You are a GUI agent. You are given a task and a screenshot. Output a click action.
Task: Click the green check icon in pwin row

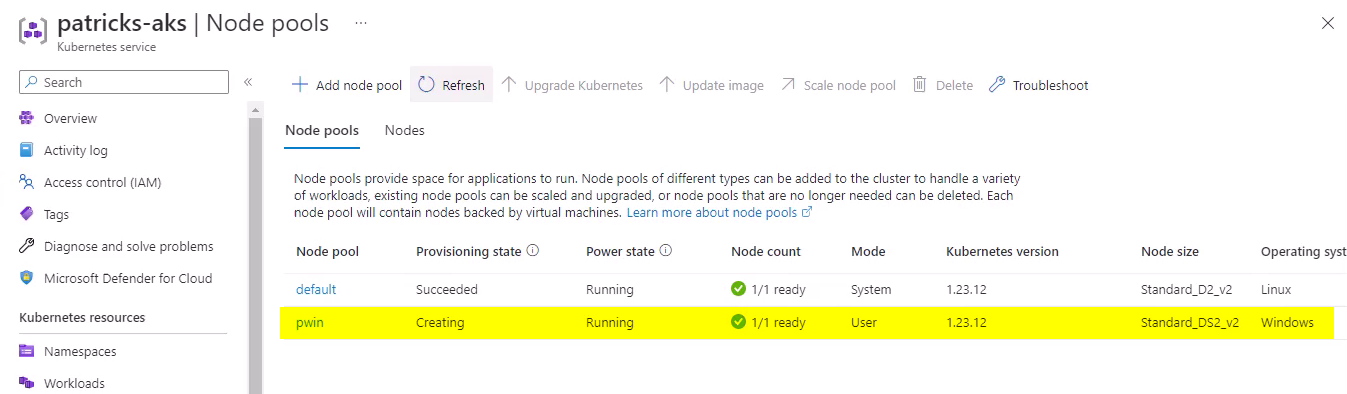point(739,322)
